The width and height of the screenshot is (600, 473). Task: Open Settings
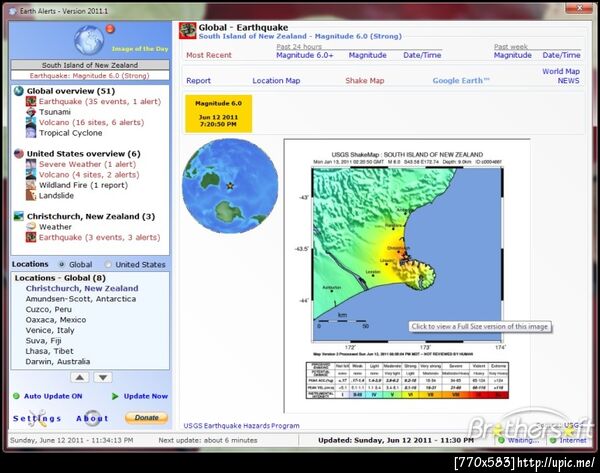(37, 418)
